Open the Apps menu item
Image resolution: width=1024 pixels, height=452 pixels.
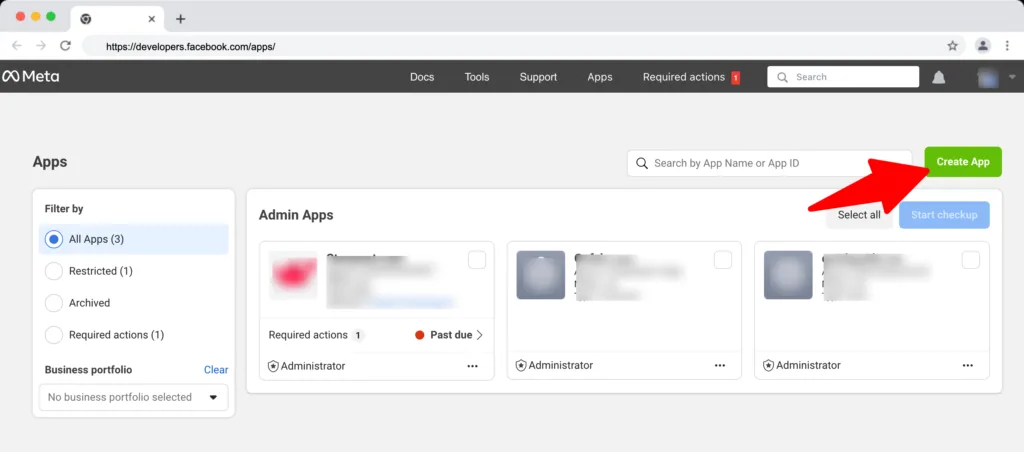click(600, 77)
